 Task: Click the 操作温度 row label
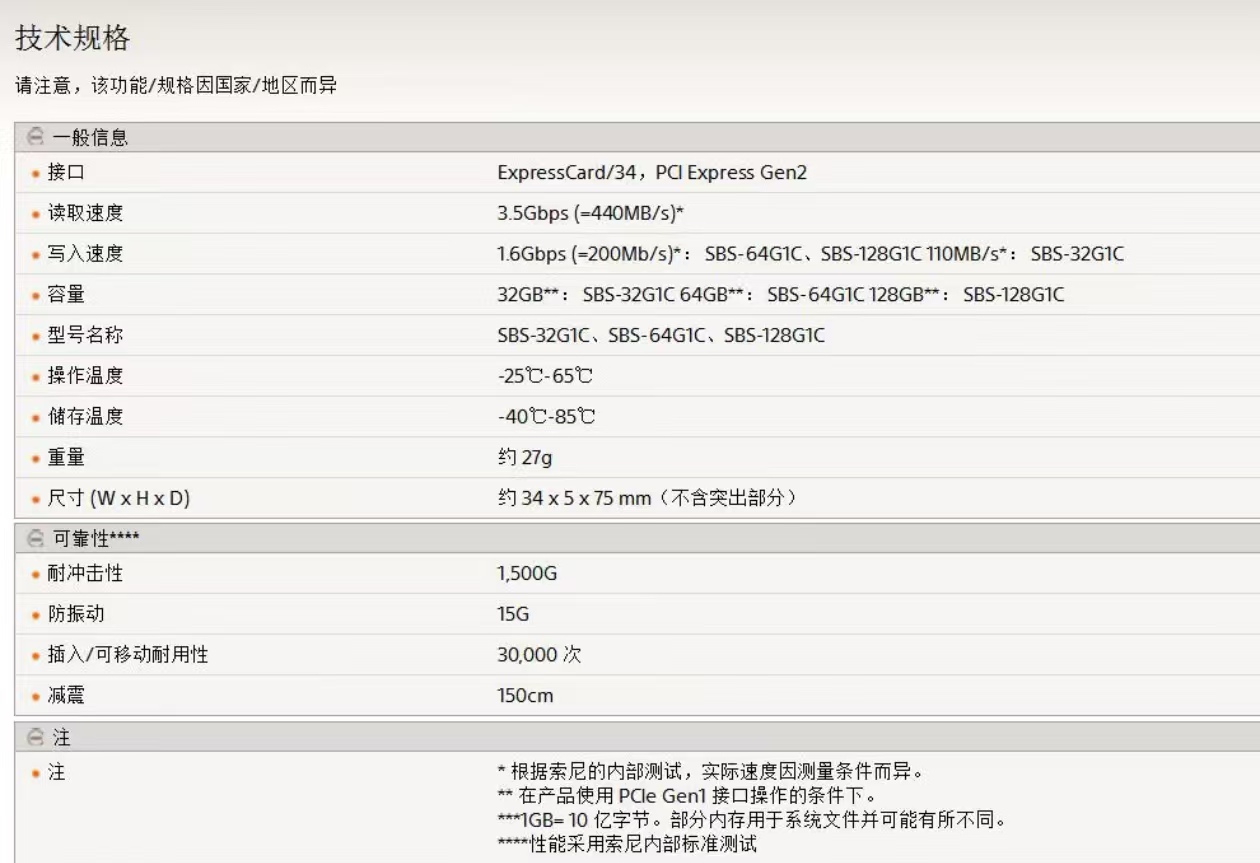click(x=85, y=377)
